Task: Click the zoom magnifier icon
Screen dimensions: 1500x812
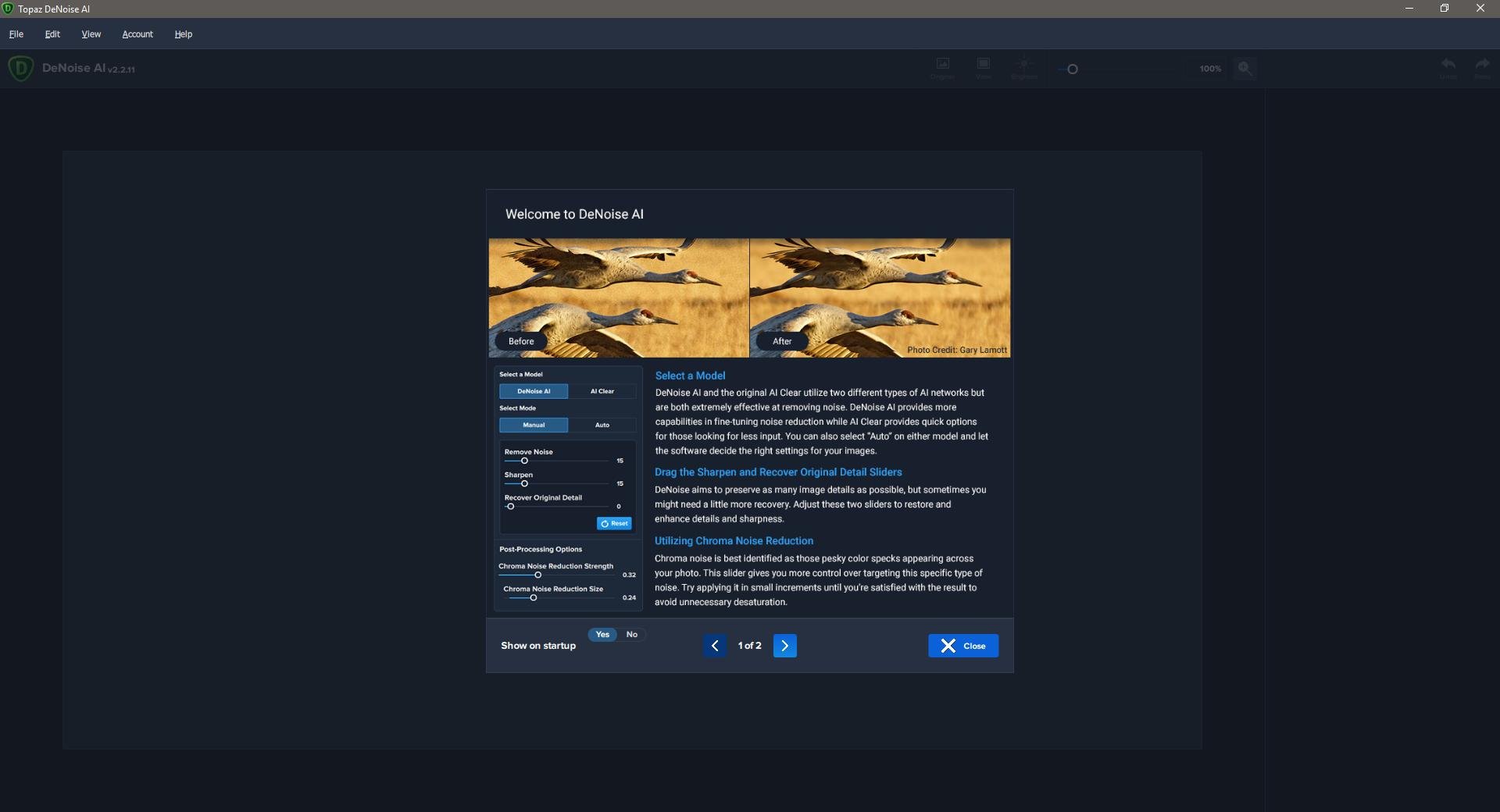Action: click(x=1245, y=69)
